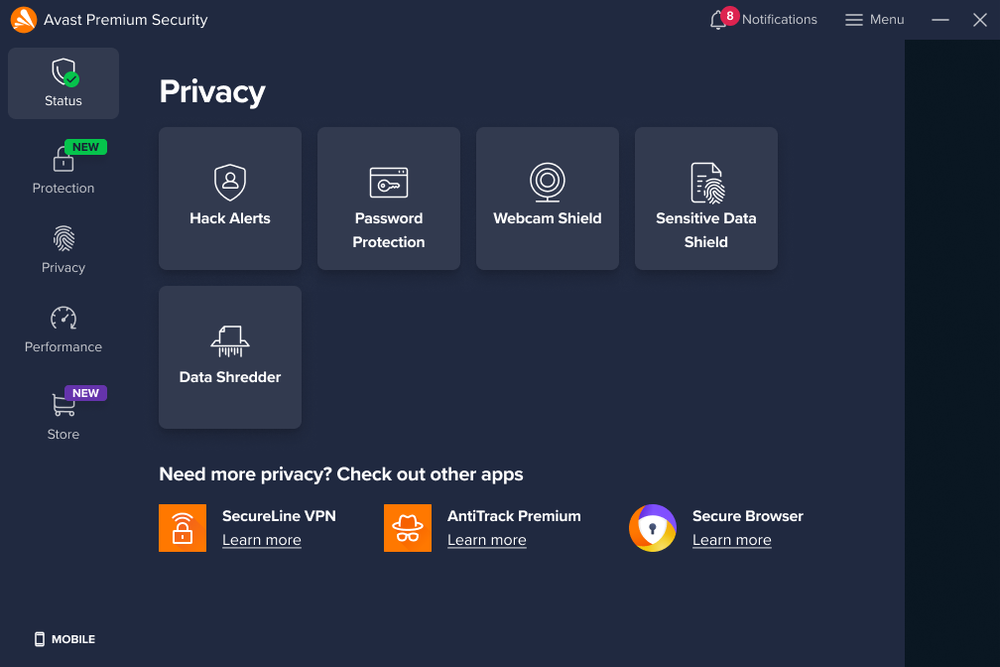Click the SecureLine VPN orange icon
The height and width of the screenshot is (667, 1000).
point(182,528)
